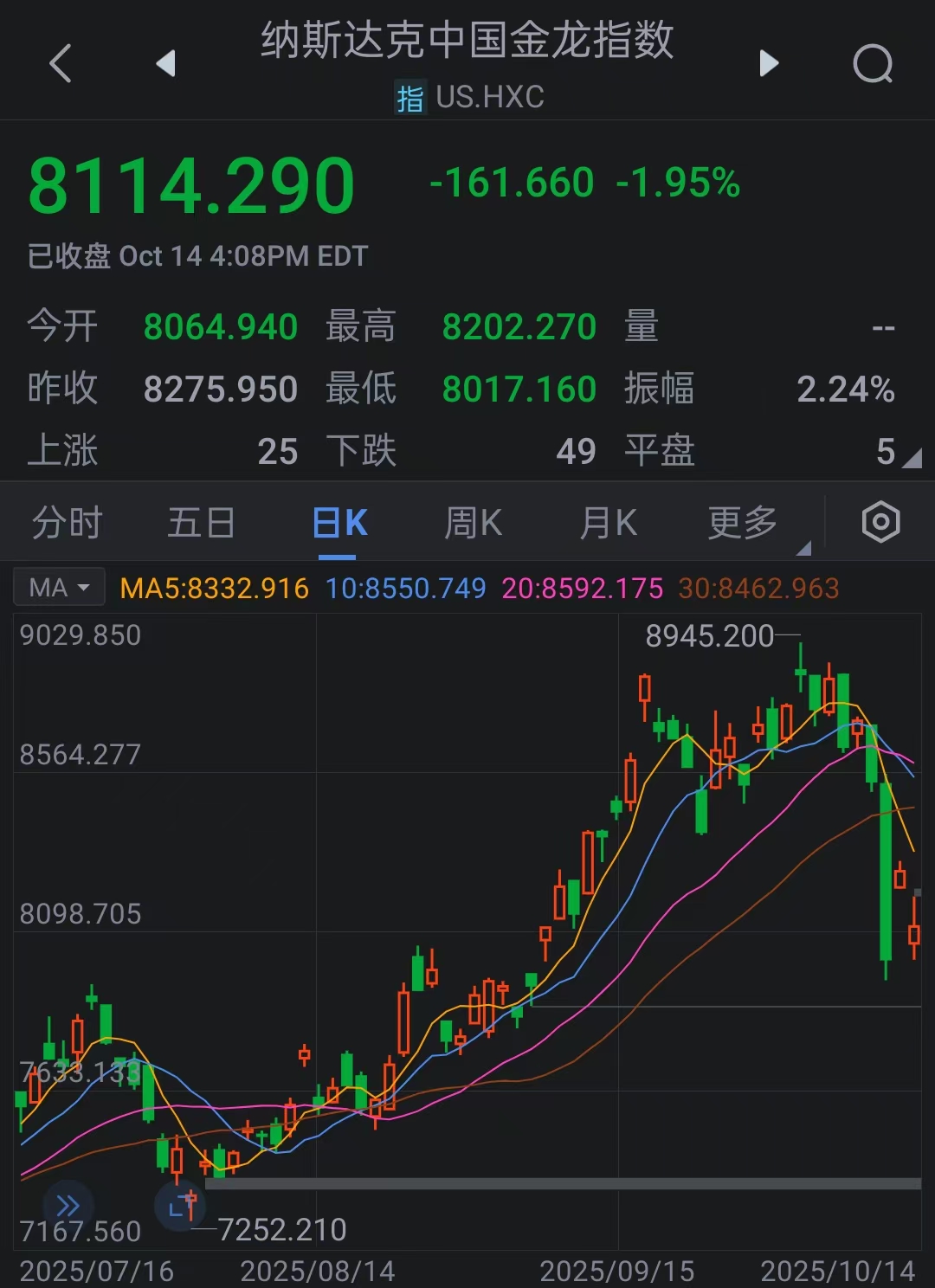Screen dimensions: 935x1288
Task: Select the 日K daily candlestick tab
Action: (340, 523)
